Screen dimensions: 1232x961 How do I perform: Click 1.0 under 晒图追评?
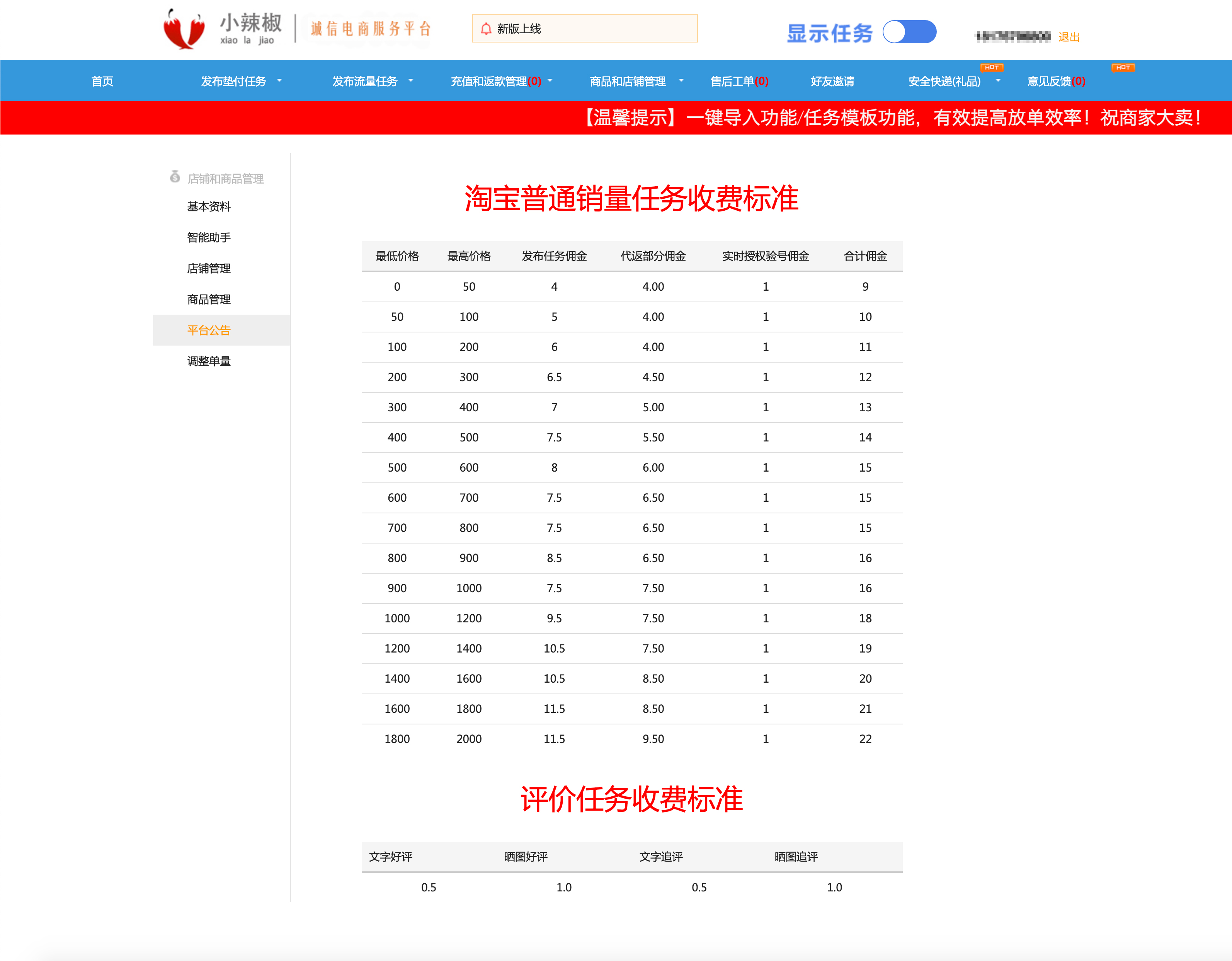[x=834, y=887]
